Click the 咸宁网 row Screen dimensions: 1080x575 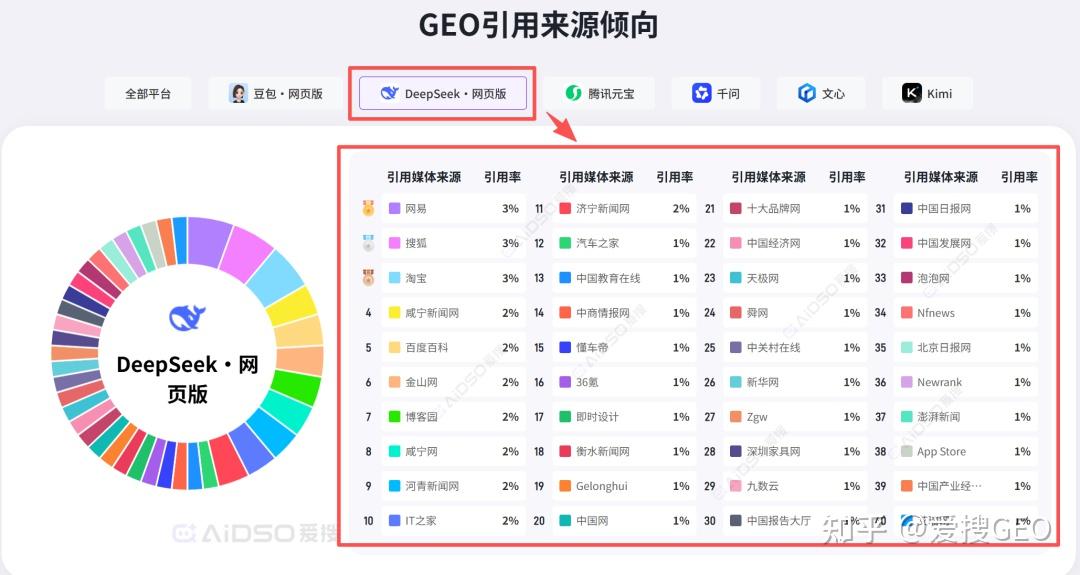pos(454,451)
